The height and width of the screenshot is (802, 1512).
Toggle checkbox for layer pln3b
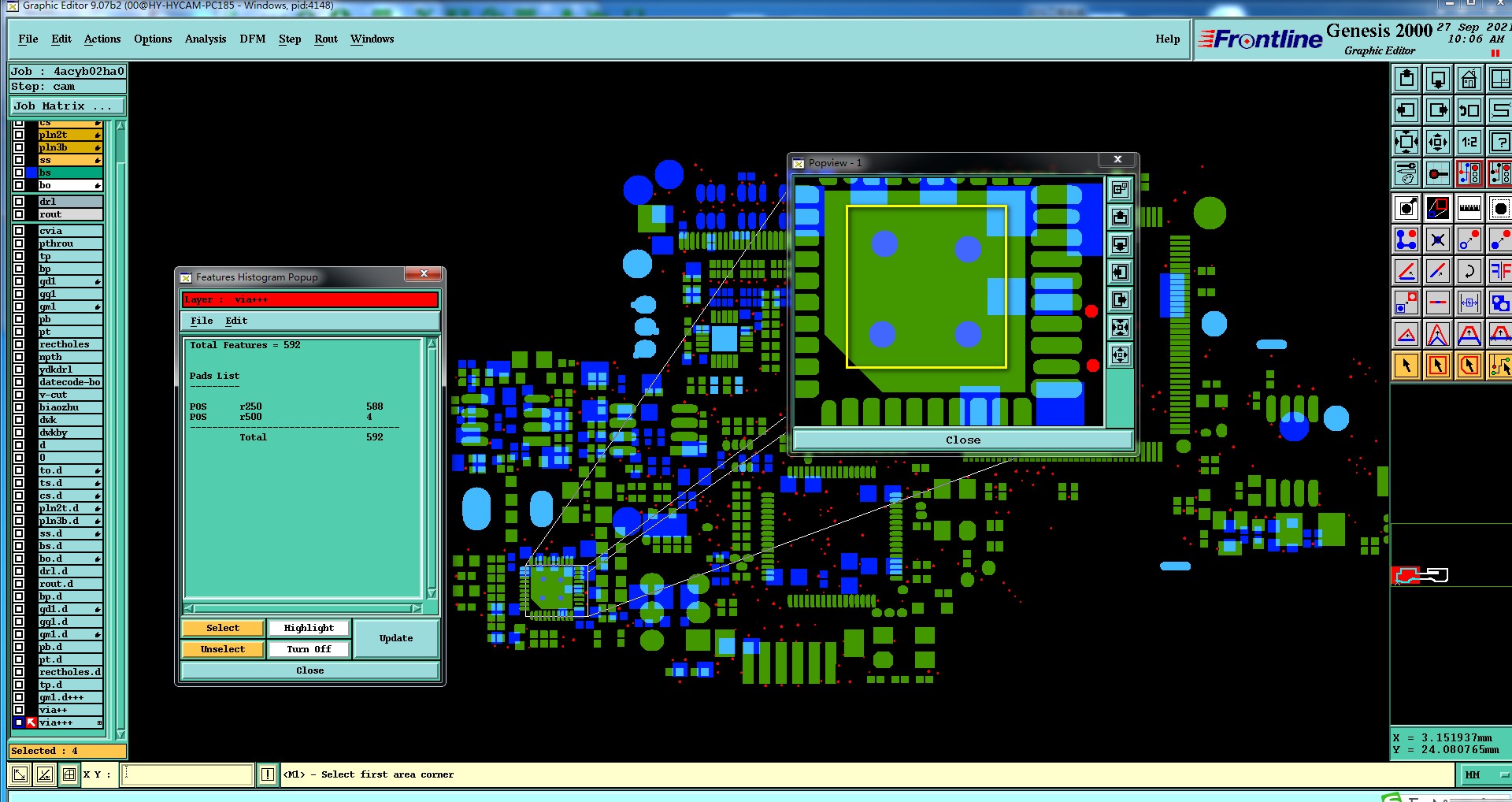click(19, 147)
